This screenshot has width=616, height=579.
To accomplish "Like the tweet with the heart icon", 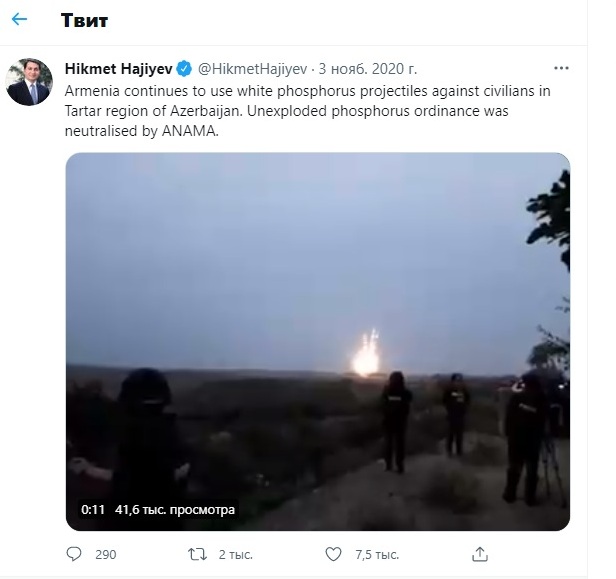I will (x=334, y=553).
